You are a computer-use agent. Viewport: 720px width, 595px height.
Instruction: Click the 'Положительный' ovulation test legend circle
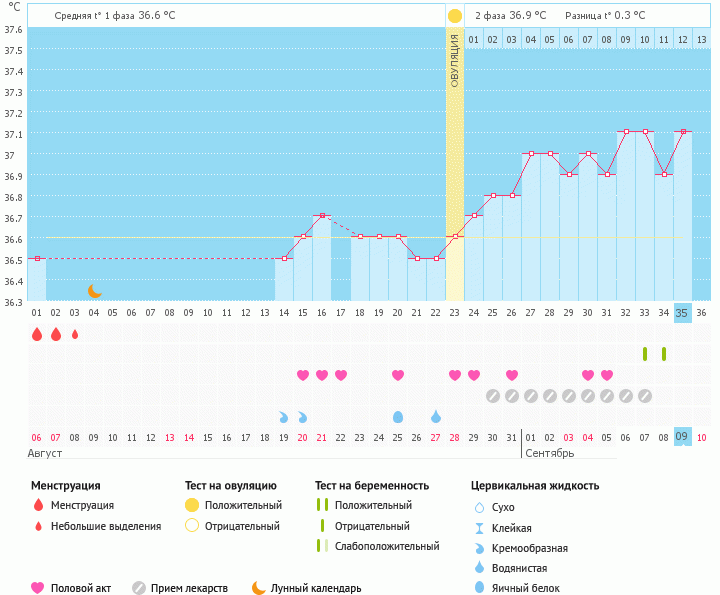(x=192, y=505)
